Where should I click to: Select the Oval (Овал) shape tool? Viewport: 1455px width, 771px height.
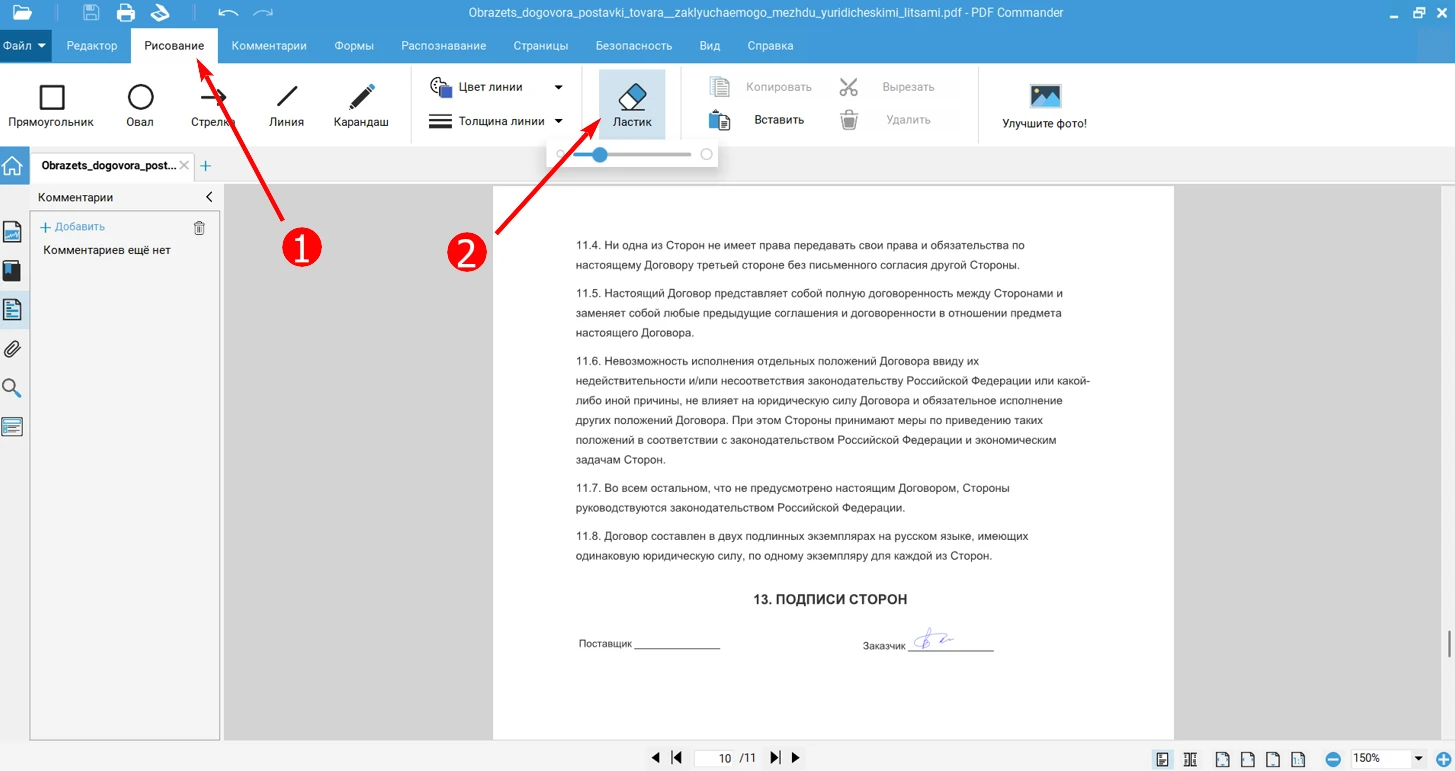click(140, 106)
